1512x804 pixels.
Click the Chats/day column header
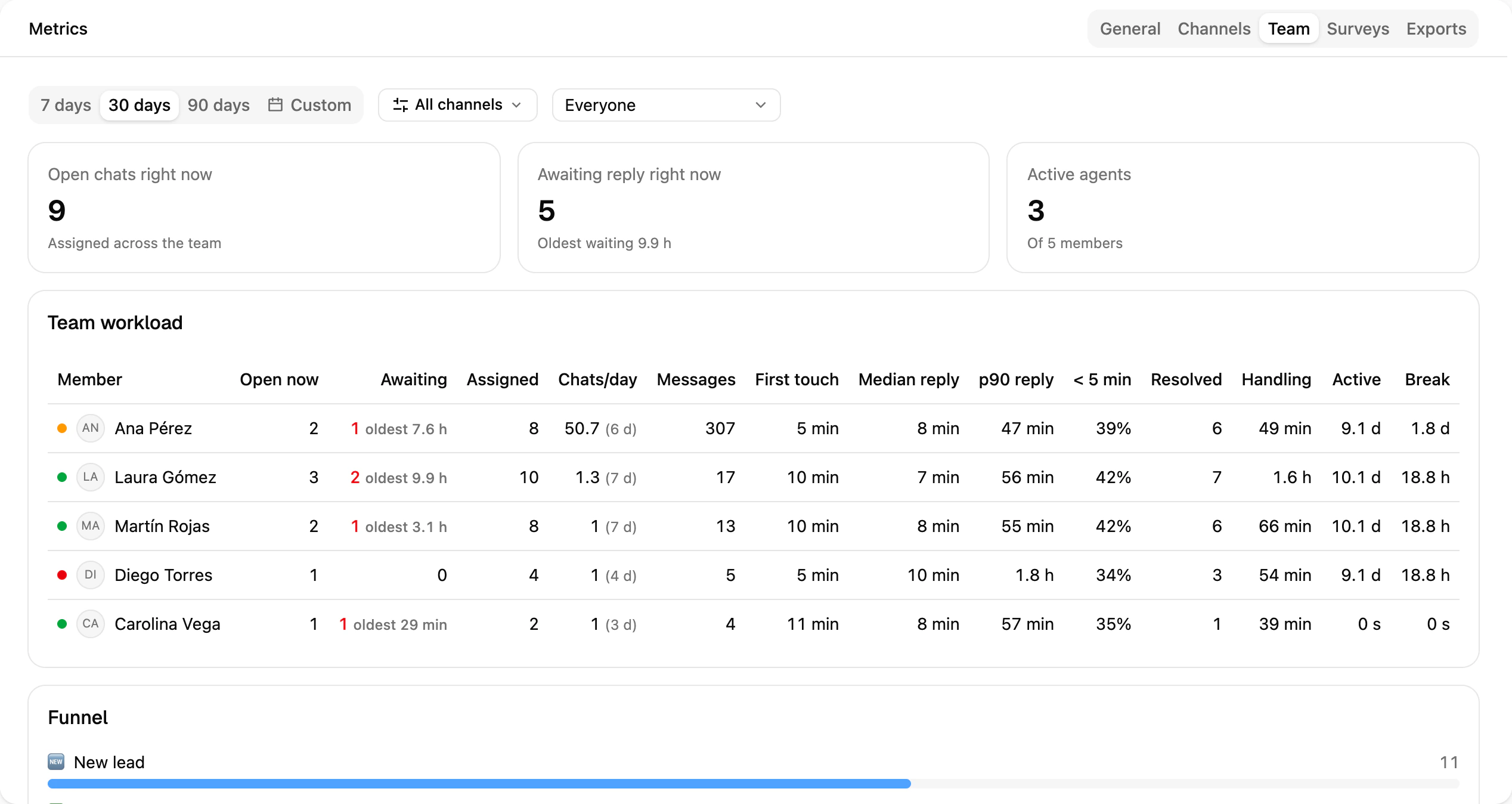(x=597, y=379)
